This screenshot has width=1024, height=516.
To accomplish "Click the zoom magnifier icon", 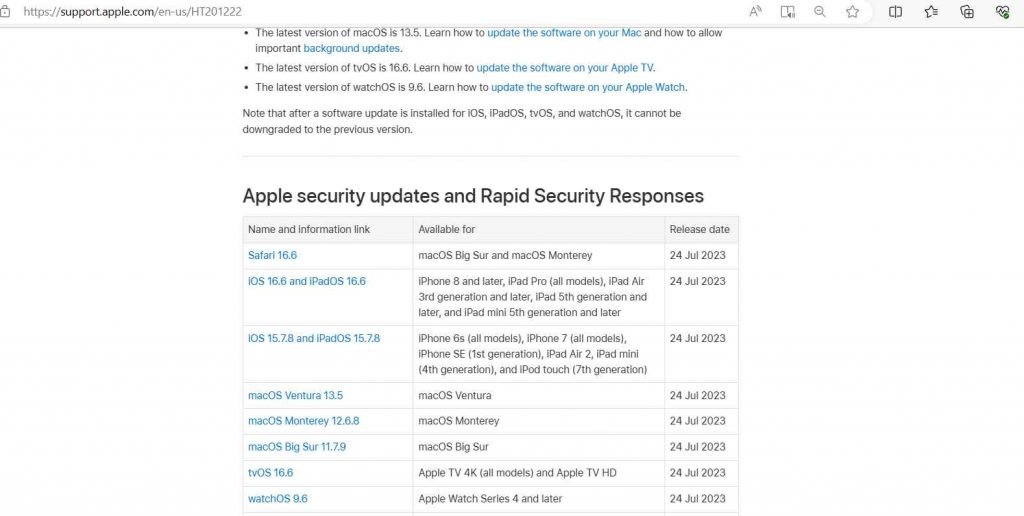I will click(820, 11).
